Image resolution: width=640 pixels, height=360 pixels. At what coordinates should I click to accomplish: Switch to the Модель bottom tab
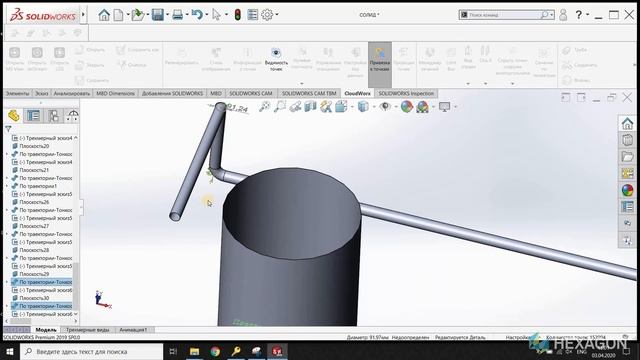tap(46, 330)
